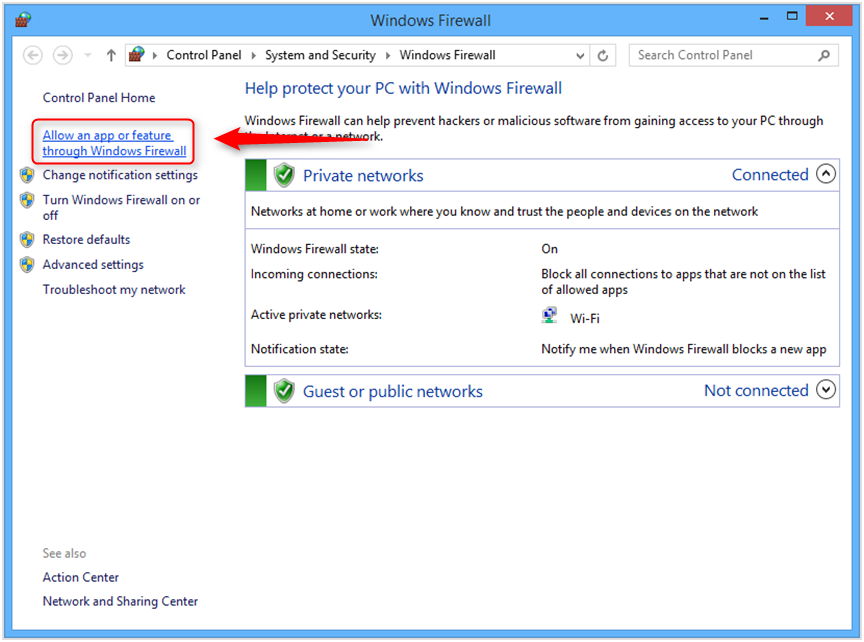864x642 pixels.
Task: Click the Windows Firewall title bar icon
Action: (23, 20)
